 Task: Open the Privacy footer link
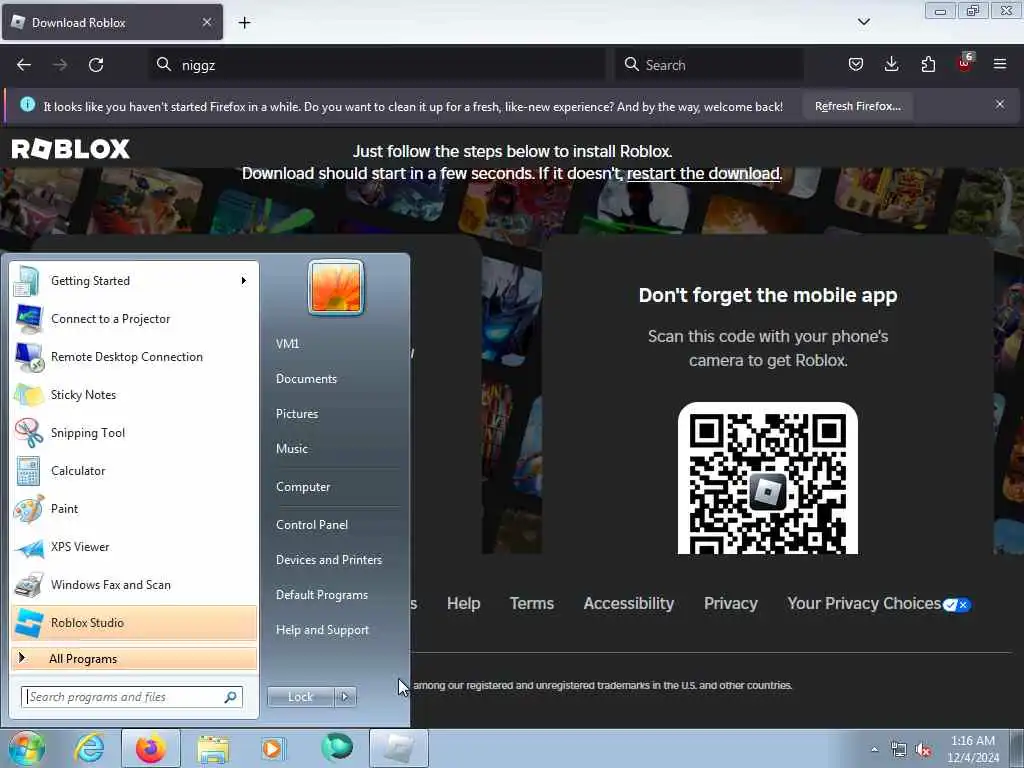coord(731,603)
